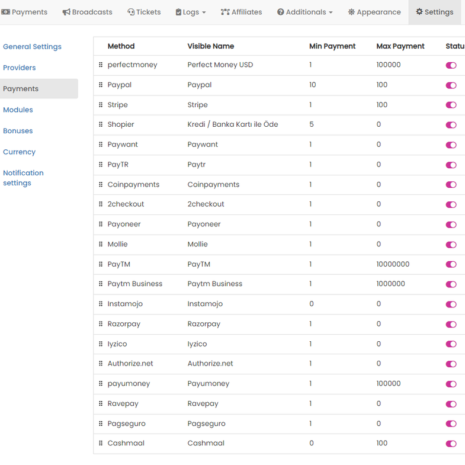465x465 pixels.
Task: Switch off the PayTM status toggle
Action: (x=451, y=265)
